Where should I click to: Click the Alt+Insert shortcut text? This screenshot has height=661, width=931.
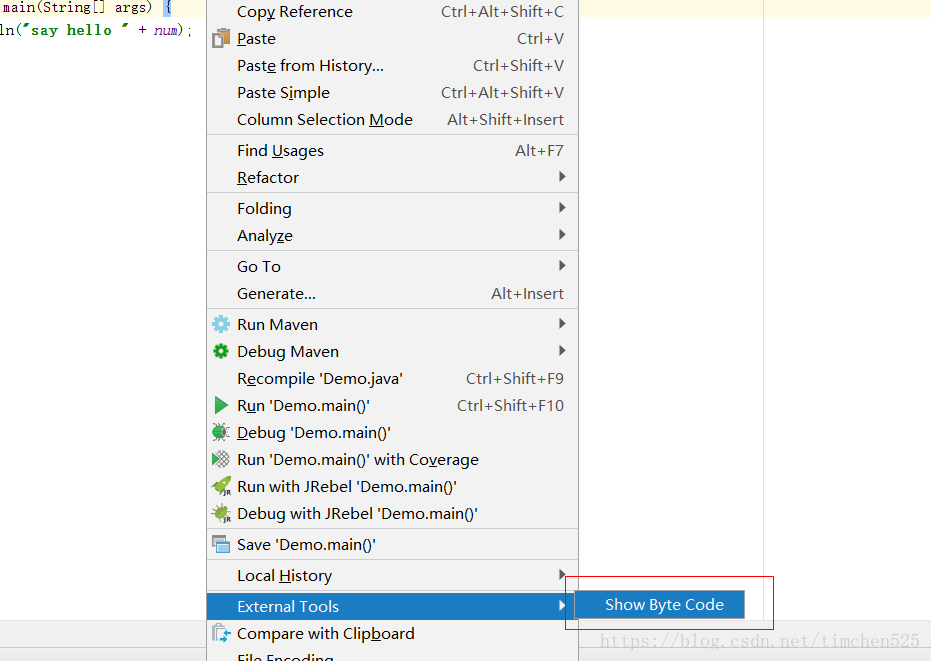(527, 293)
